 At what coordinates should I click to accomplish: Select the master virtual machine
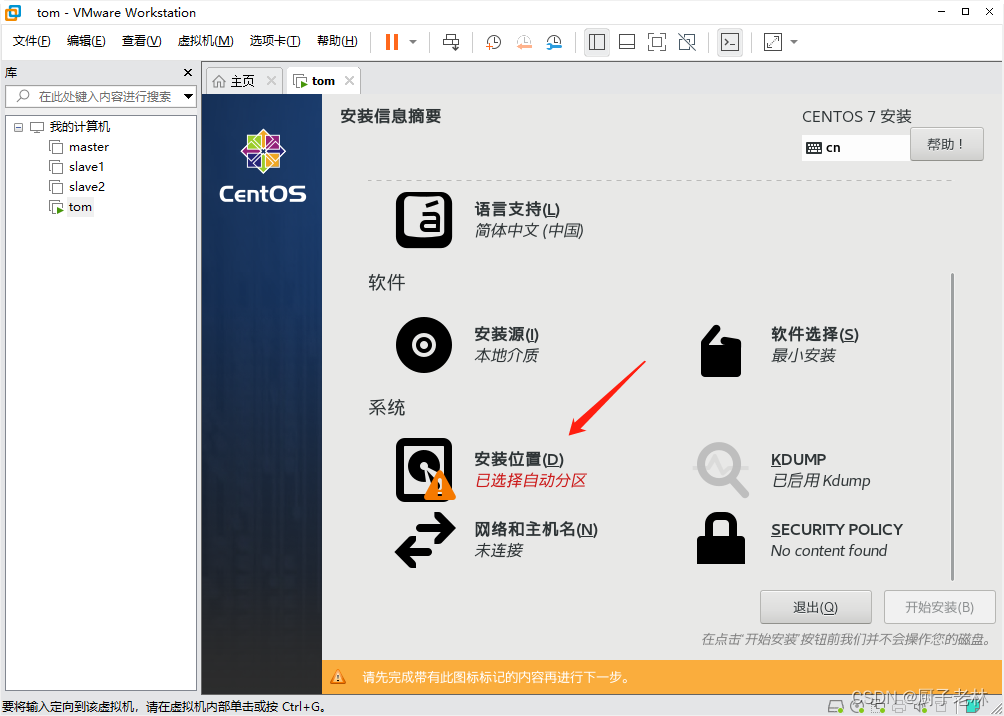pos(89,147)
